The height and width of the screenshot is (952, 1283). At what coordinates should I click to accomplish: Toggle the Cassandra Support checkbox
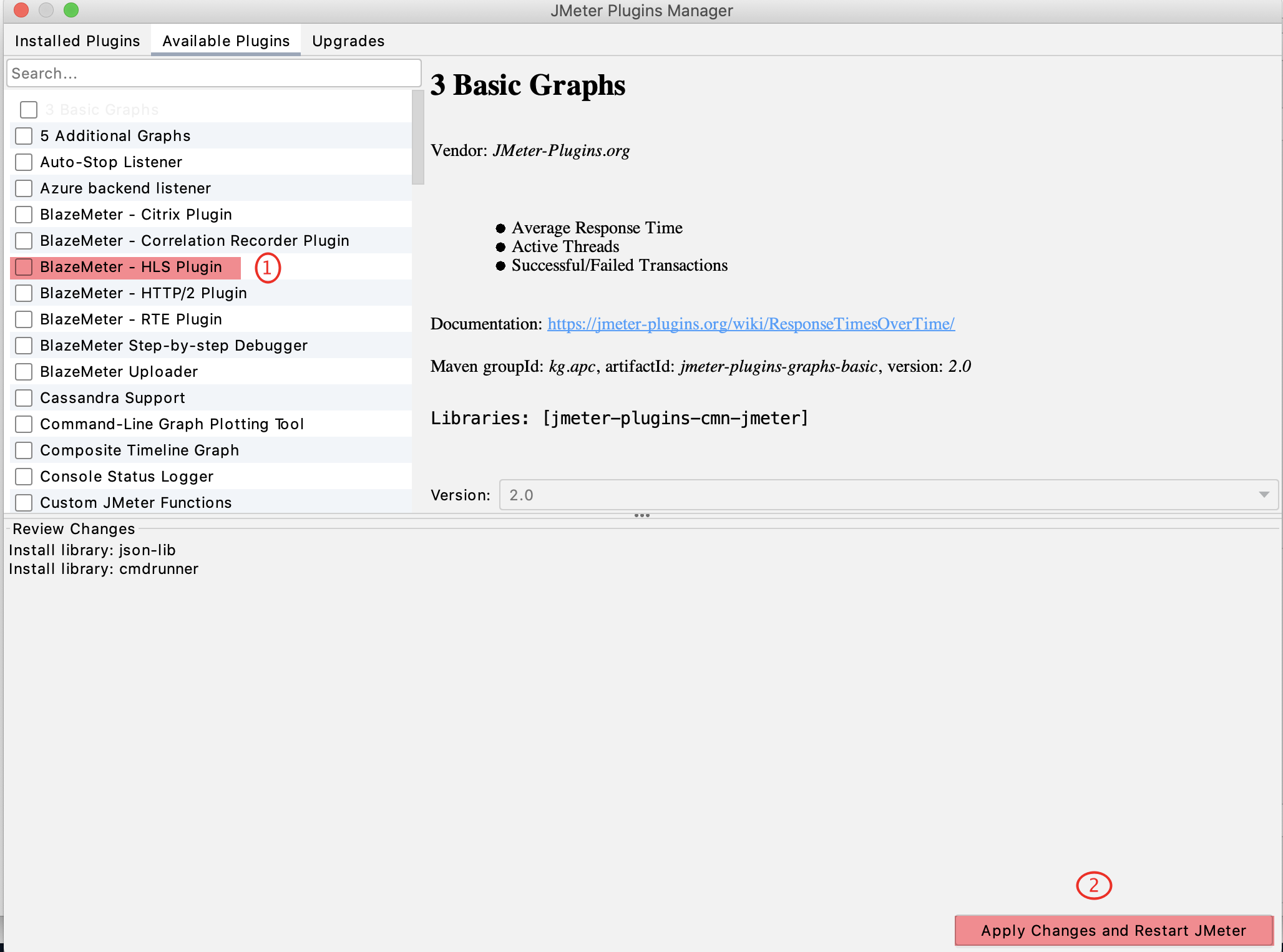click(24, 398)
